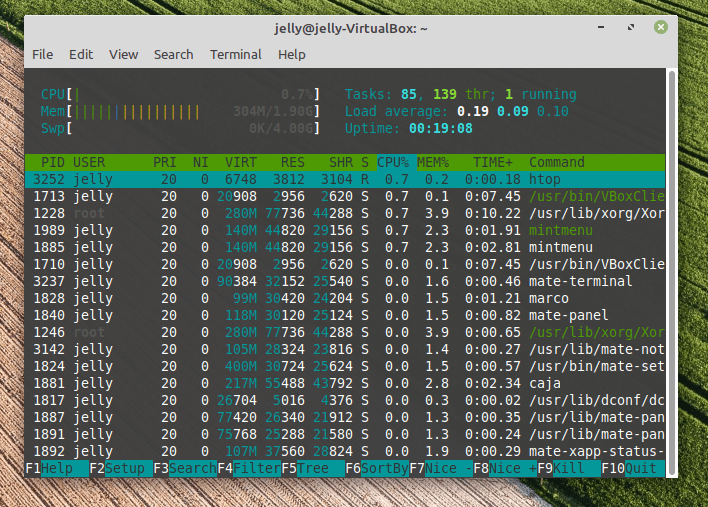Click the Tasks count line
Screen dimensions: 708x507
[x=461, y=94]
